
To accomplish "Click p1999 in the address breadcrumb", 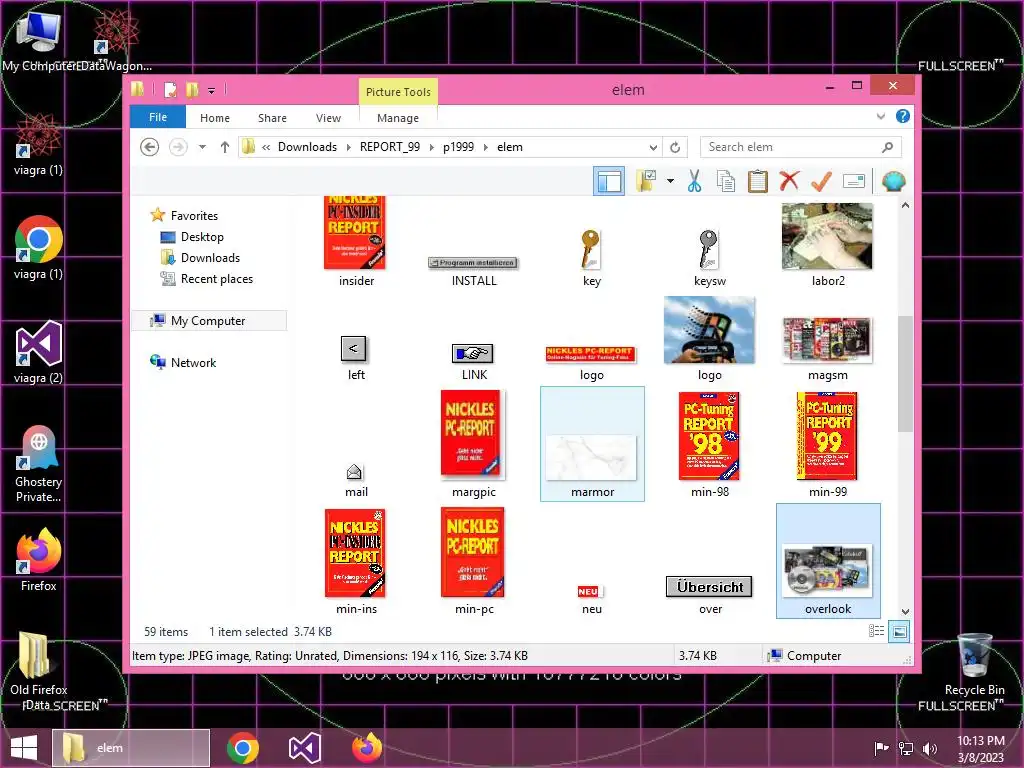I will (x=458, y=147).
